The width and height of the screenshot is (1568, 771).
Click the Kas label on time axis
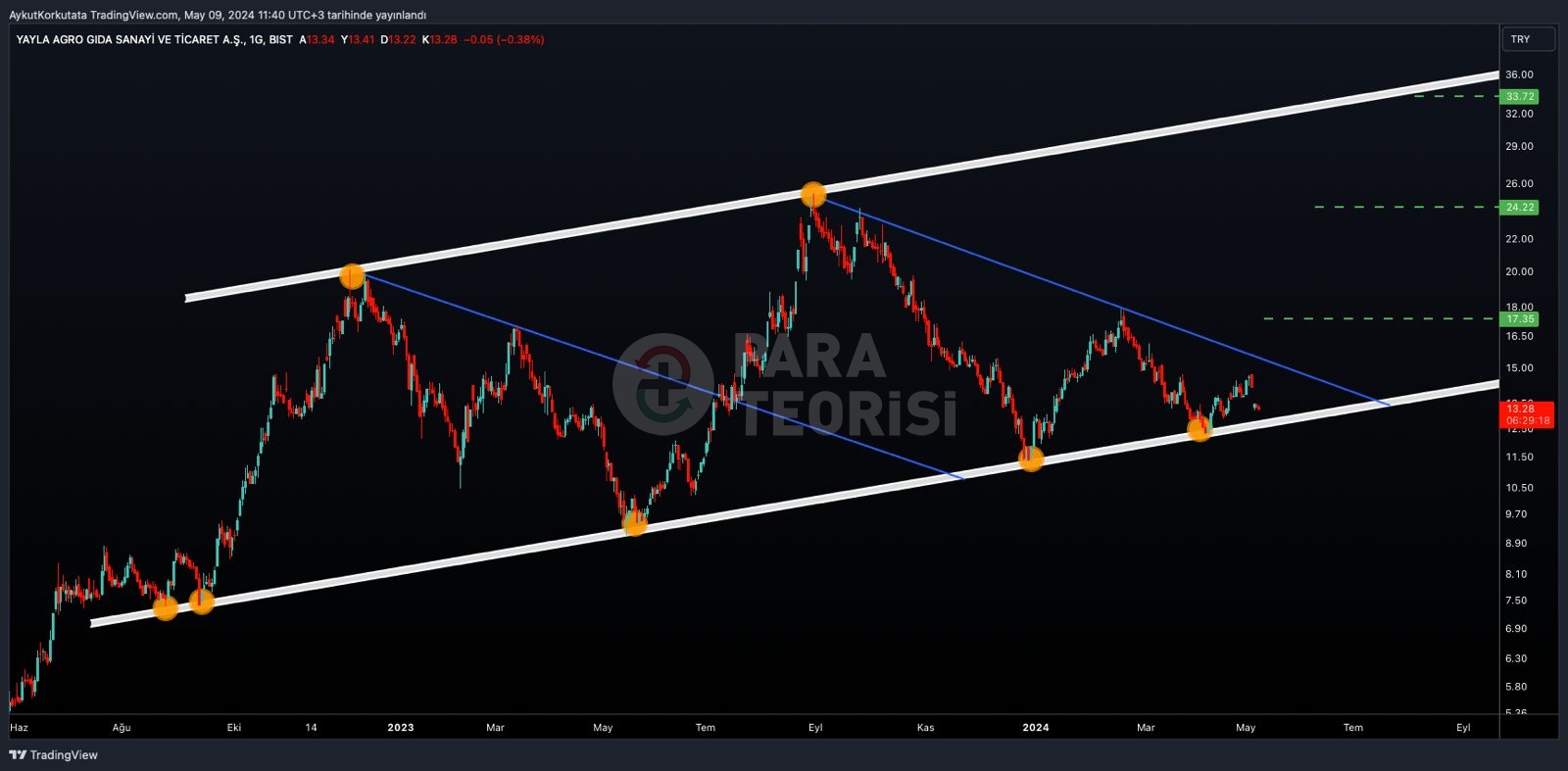click(925, 727)
